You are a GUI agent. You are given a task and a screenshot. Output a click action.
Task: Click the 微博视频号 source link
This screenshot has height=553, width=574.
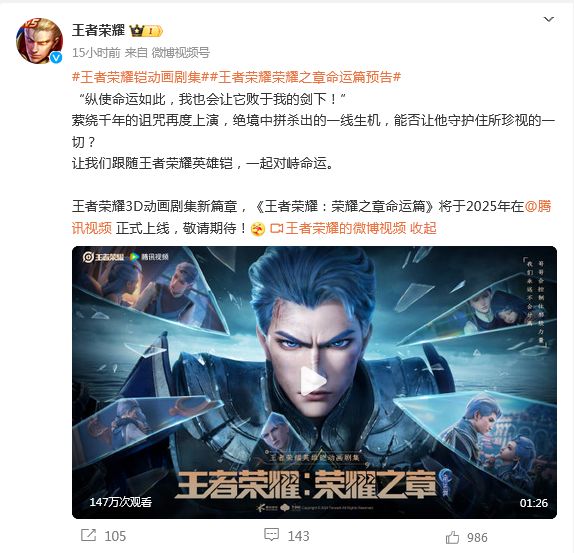click(x=181, y=53)
